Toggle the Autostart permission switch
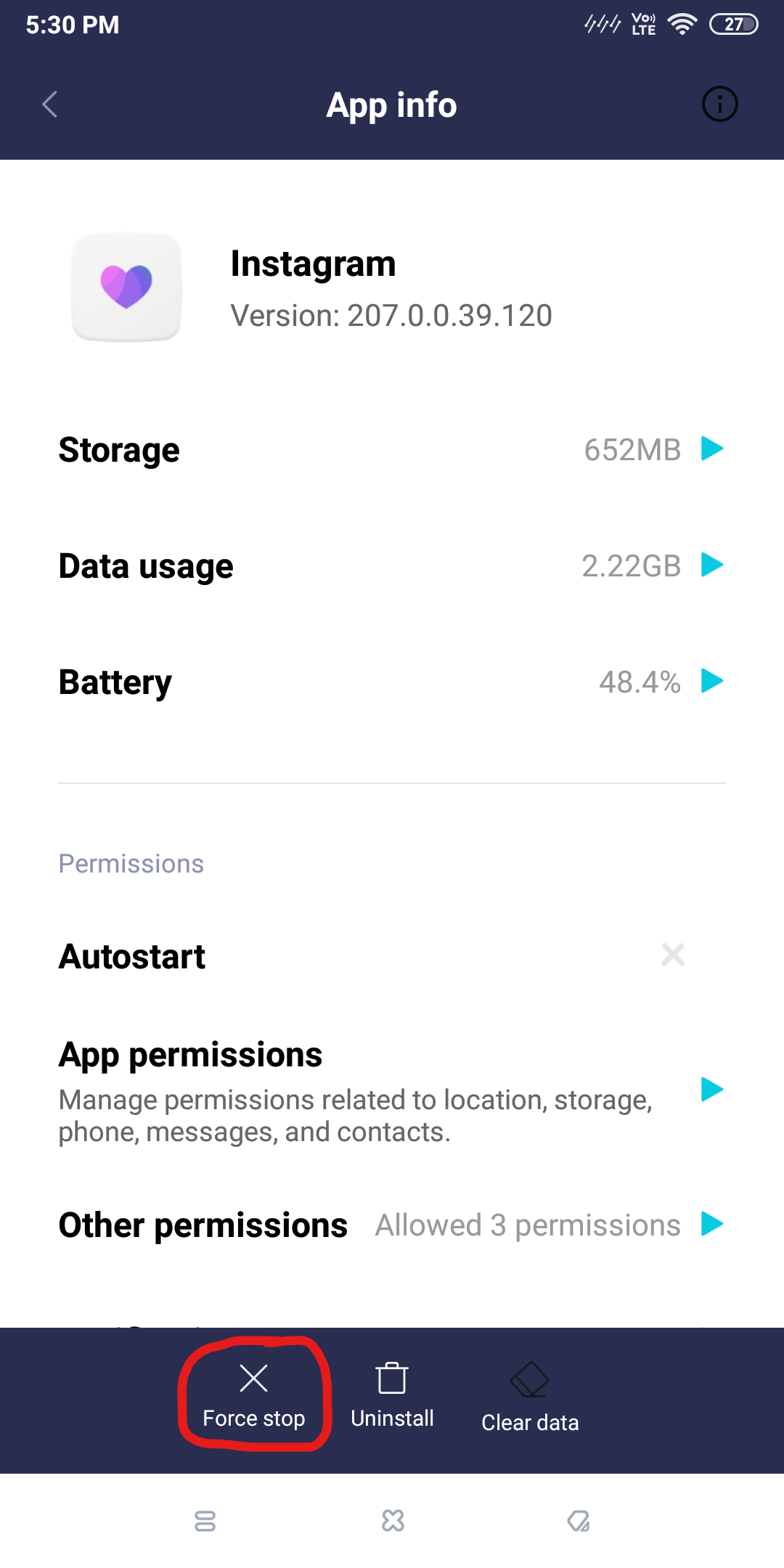 [x=673, y=955]
